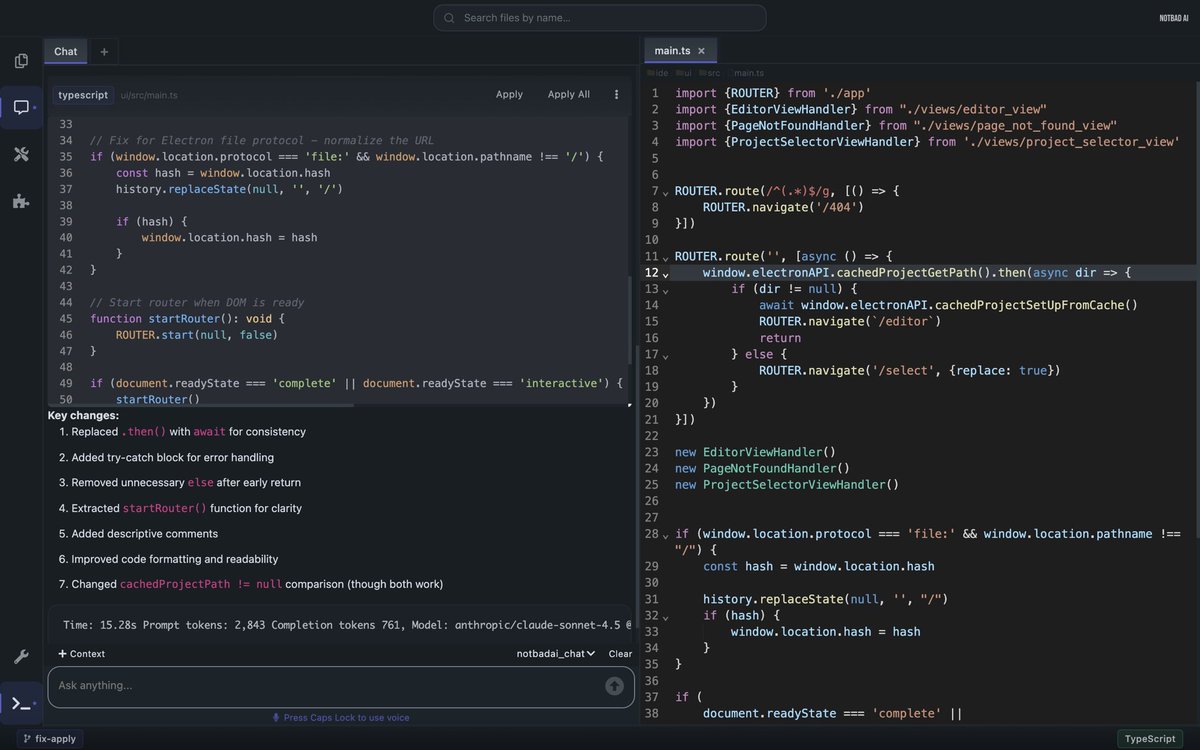Collapse the fold at editor line 7

point(665,192)
